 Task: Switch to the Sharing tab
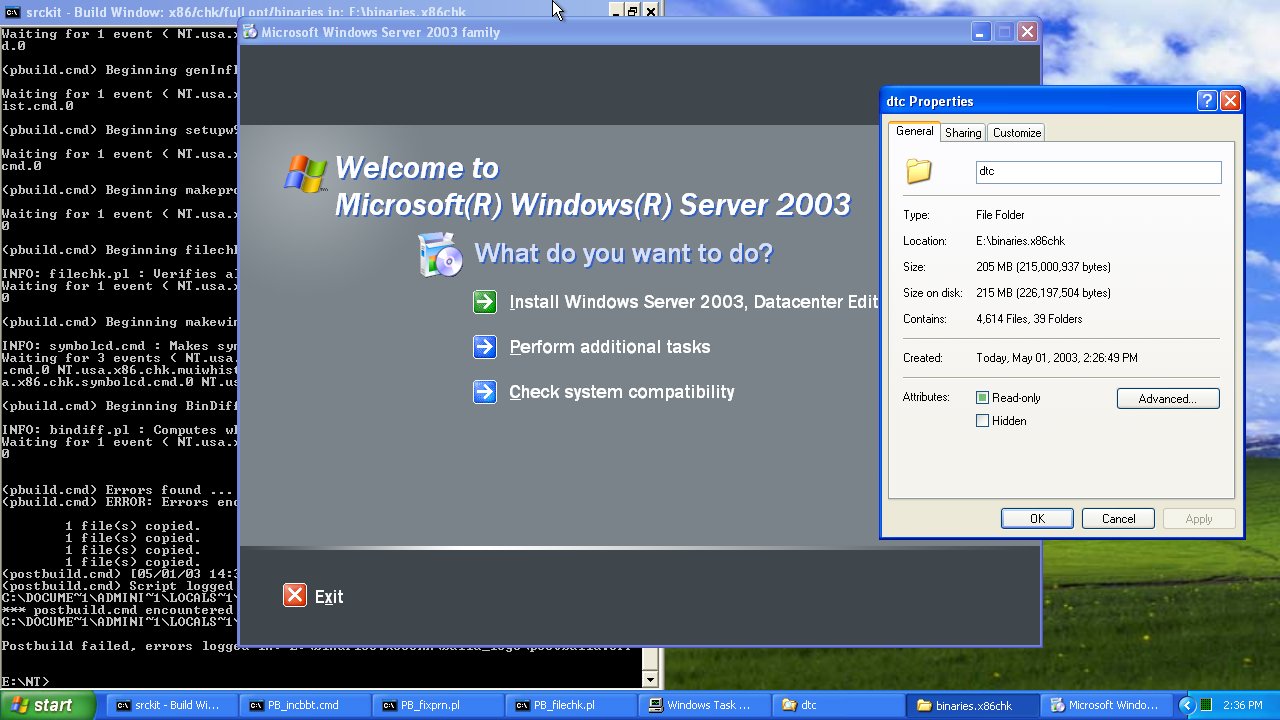pyautogui.click(x=963, y=133)
